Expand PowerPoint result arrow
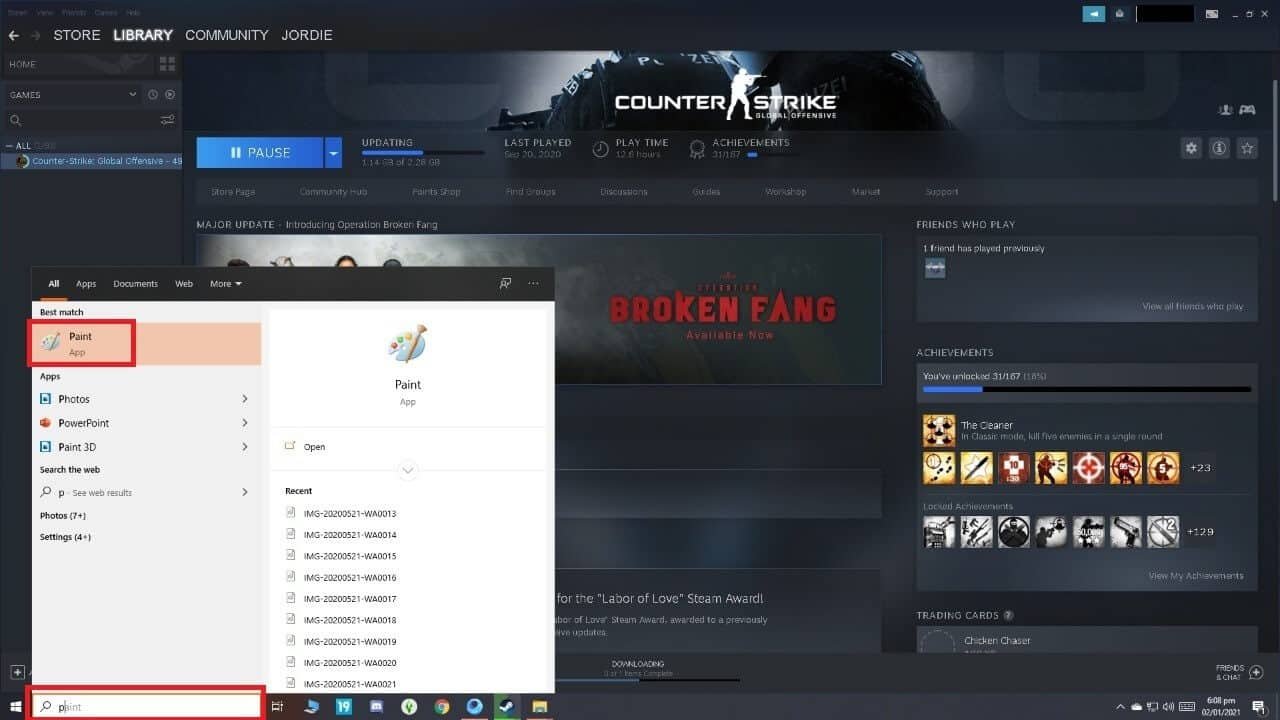Image resolution: width=1280 pixels, height=720 pixels. click(245, 423)
